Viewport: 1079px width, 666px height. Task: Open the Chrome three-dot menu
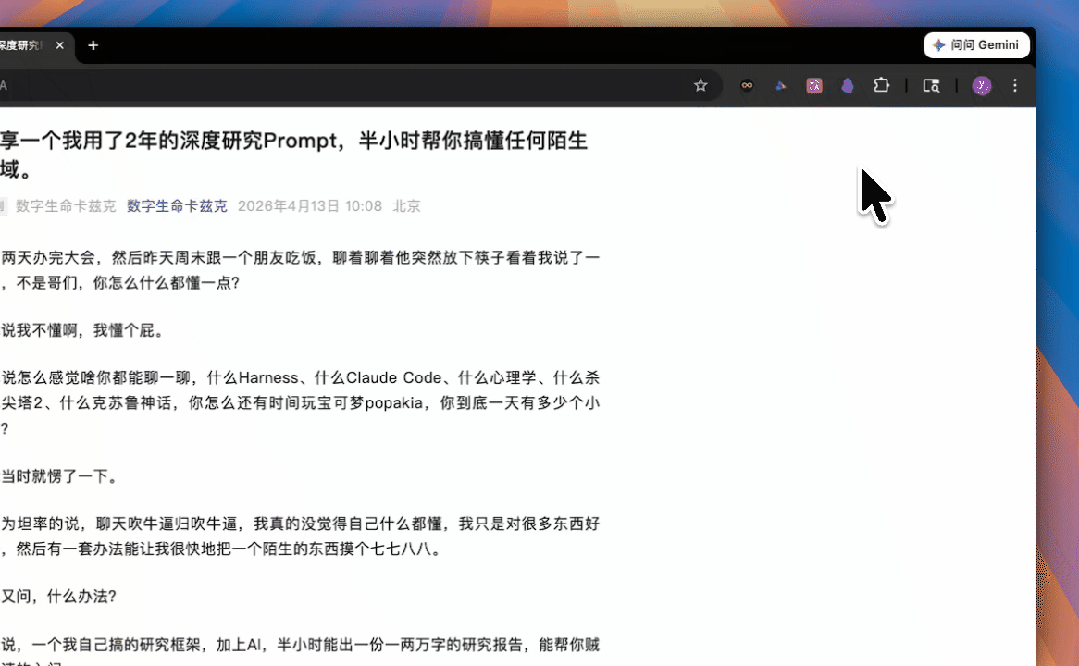click(1015, 85)
